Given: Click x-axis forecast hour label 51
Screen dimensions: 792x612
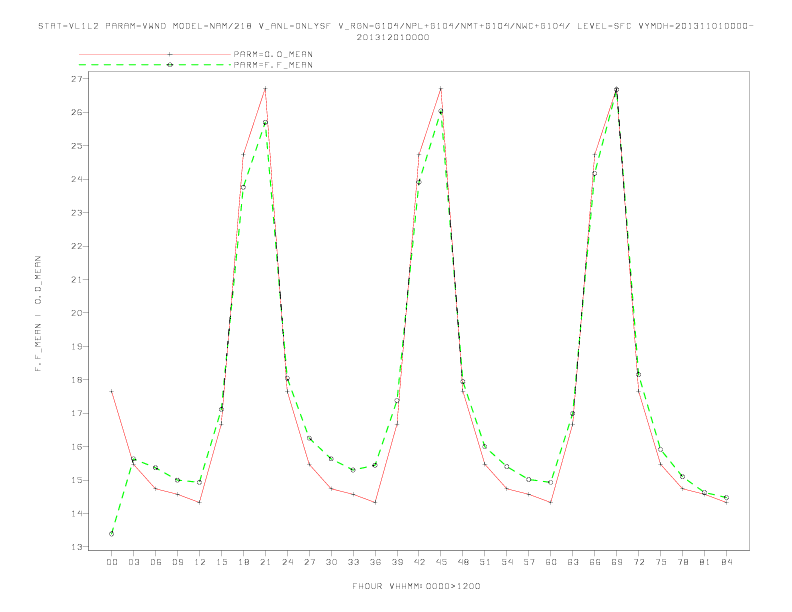Looking at the screenshot, I should 485,562.
